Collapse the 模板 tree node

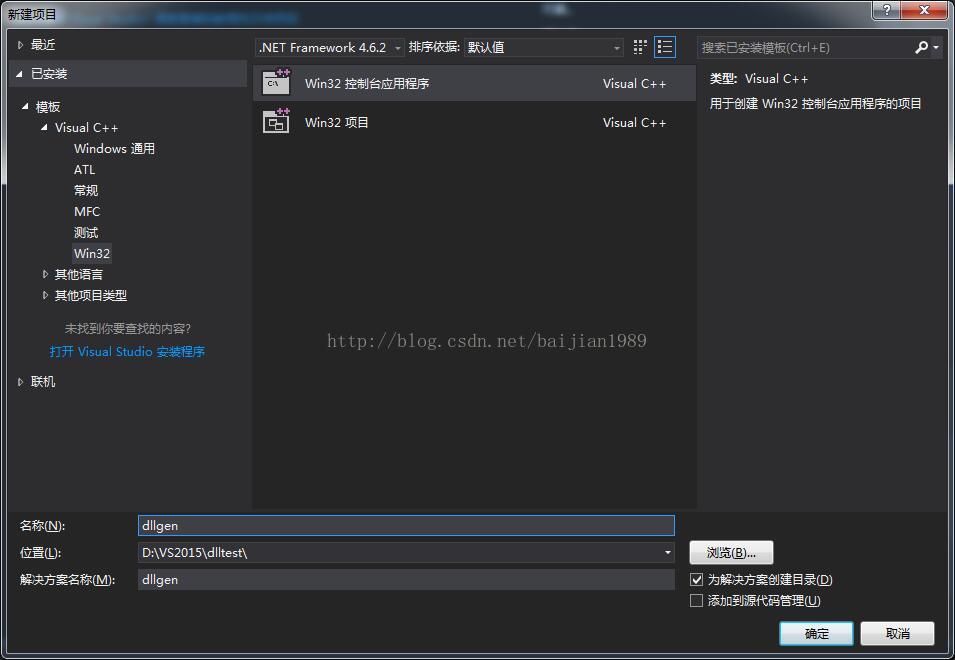25,107
